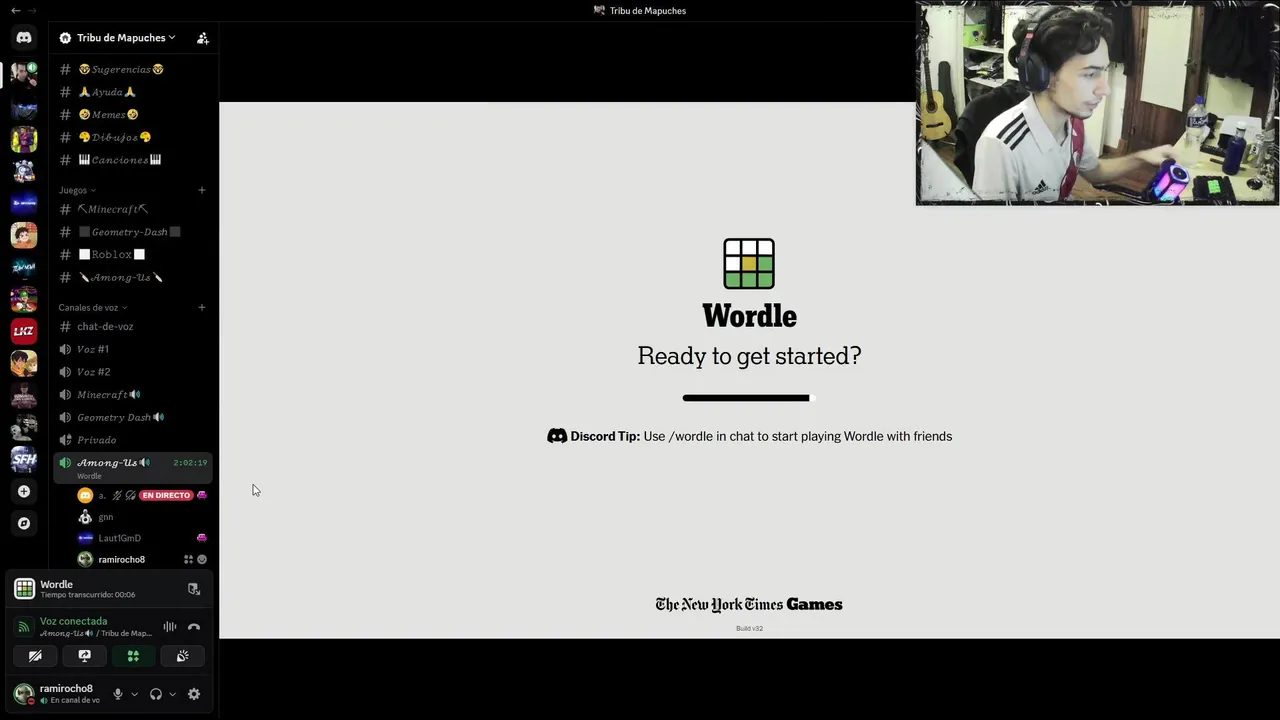This screenshot has width=1280, height=720.
Task: Open the soundboard
Action: point(182,656)
